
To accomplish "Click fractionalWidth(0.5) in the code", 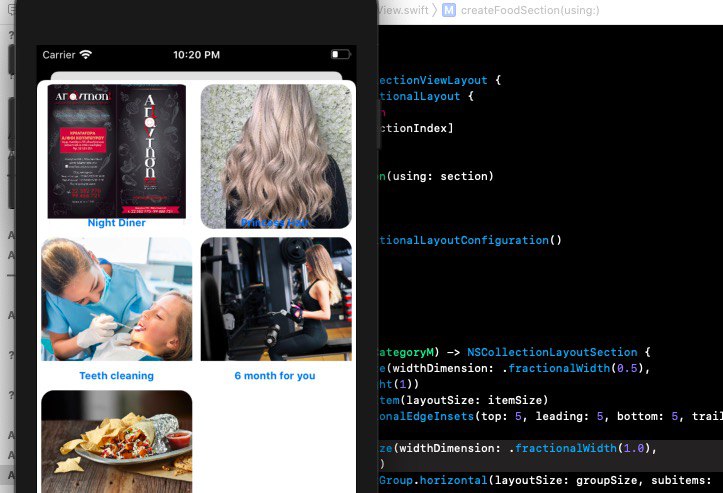I will pyautogui.click(x=578, y=368).
